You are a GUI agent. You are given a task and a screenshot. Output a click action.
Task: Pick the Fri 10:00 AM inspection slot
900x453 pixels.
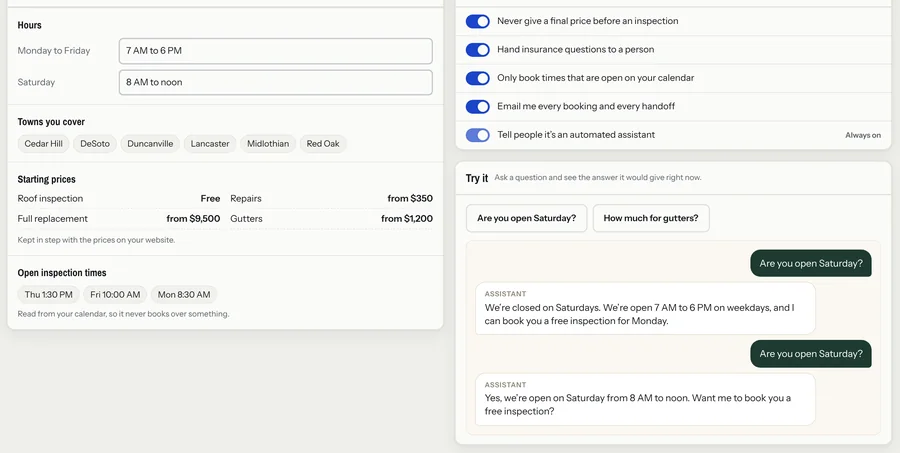115,295
